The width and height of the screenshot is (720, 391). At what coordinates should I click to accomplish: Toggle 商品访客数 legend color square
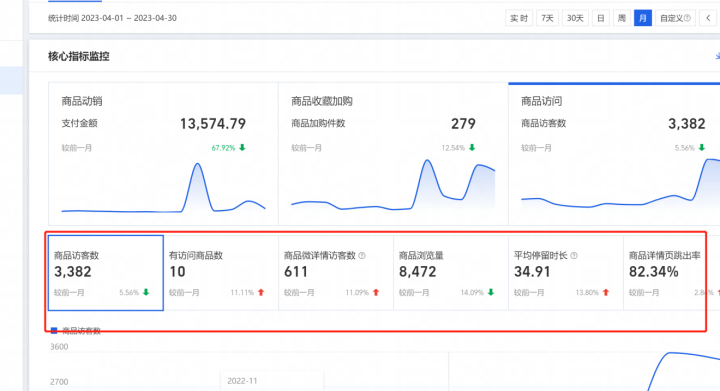54,331
